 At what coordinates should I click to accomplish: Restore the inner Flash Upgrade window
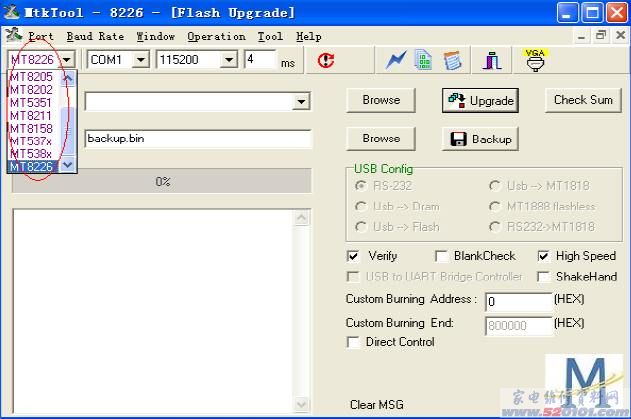tap(600, 36)
